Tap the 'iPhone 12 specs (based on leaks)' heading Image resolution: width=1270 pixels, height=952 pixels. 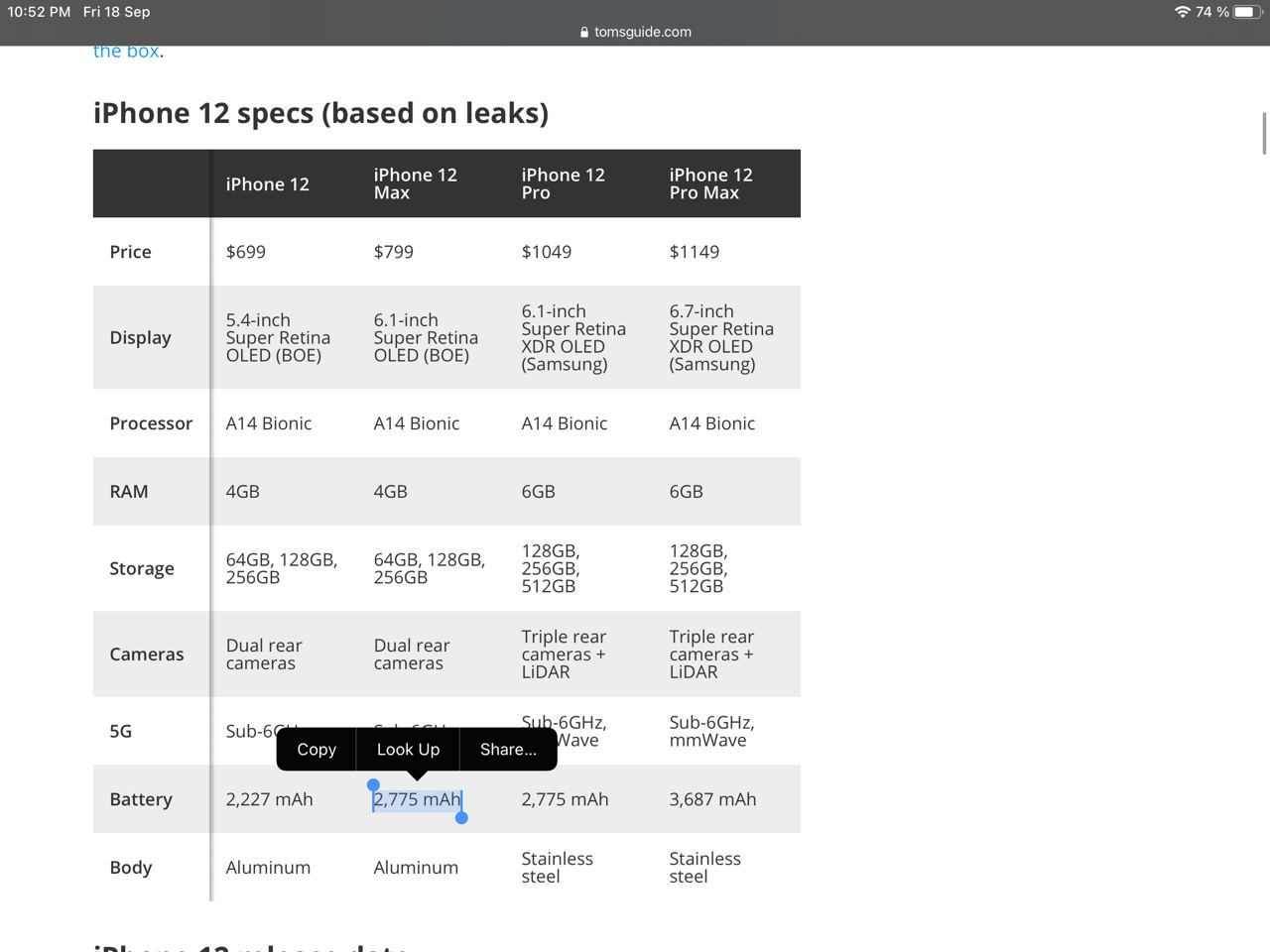[320, 113]
